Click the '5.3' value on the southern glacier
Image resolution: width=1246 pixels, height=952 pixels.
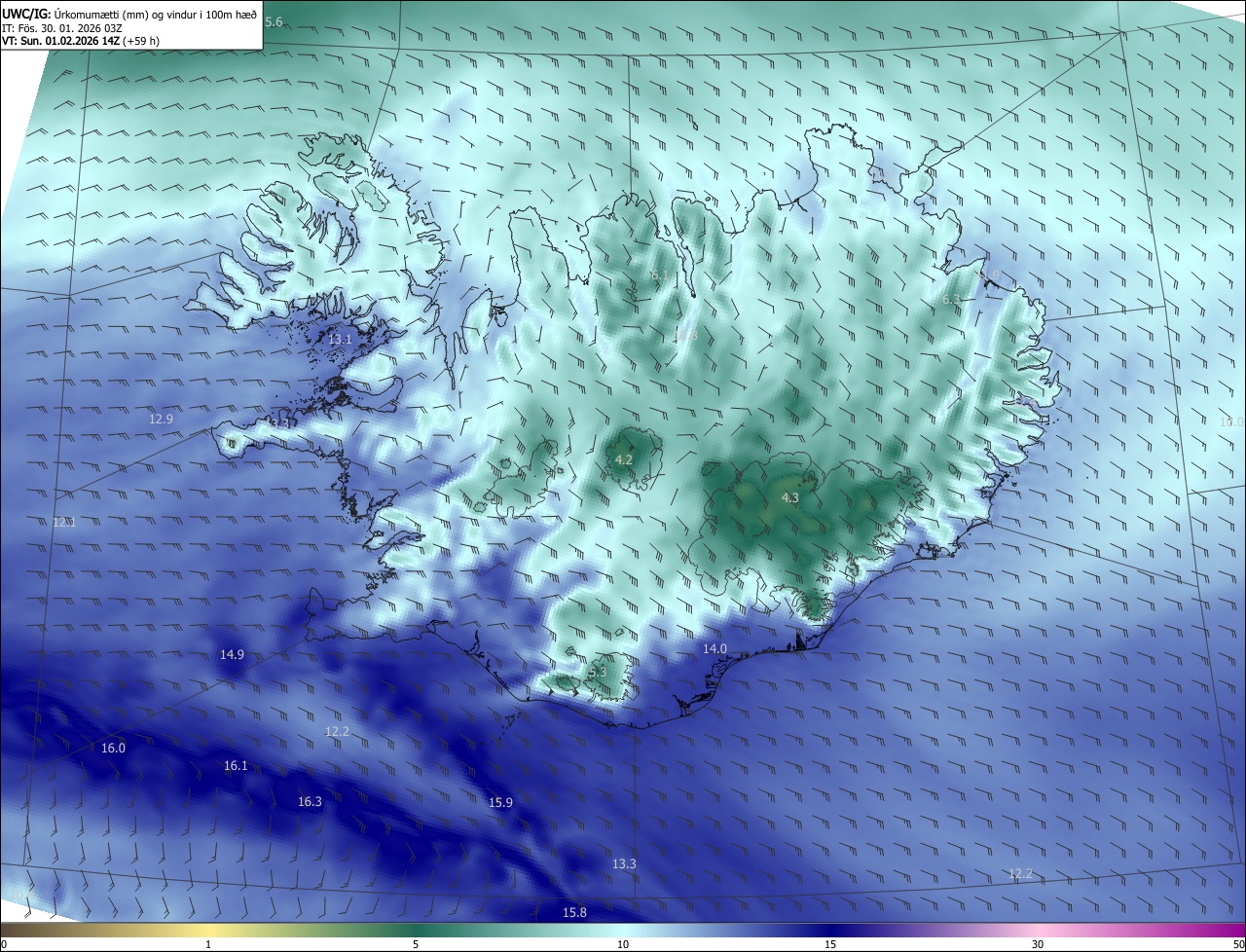[x=598, y=672]
